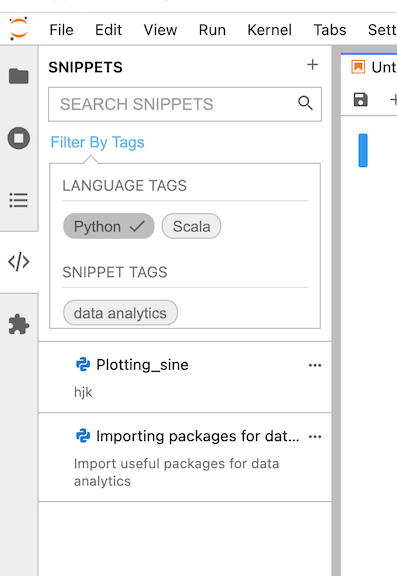Open more options for Importing packages snippet
The width and height of the screenshot is (397, 576).
coord(315,436)
